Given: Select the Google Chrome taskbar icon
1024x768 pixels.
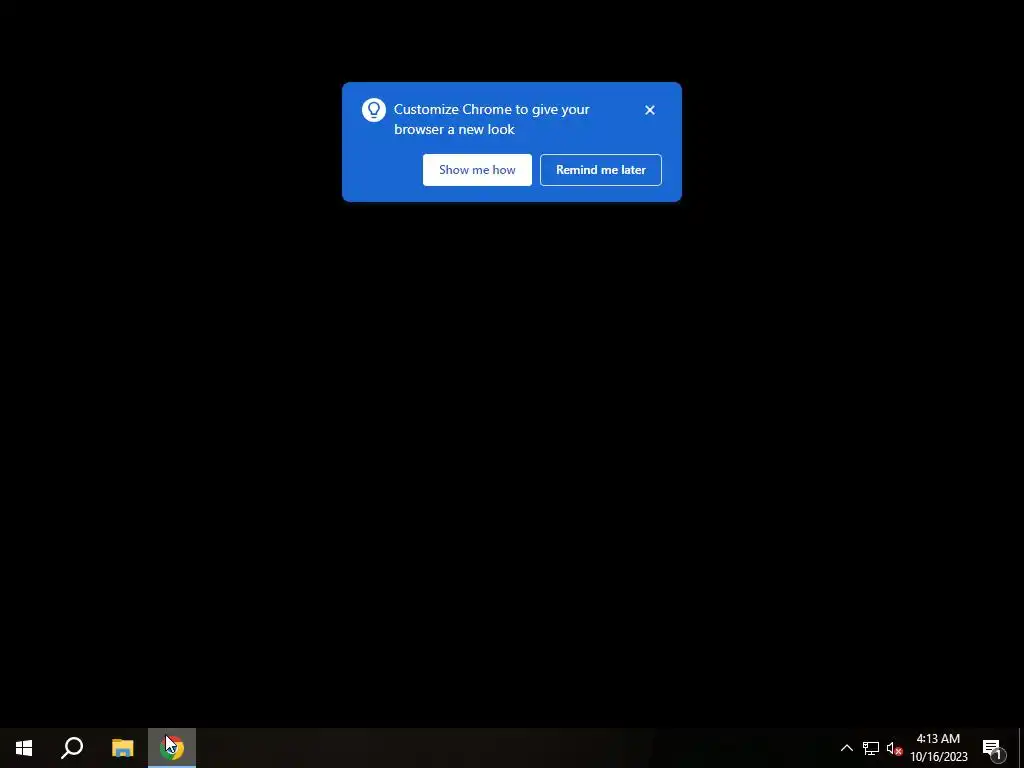Looking at the screenshot, I should pyautogui.click(x=172, y=748).
